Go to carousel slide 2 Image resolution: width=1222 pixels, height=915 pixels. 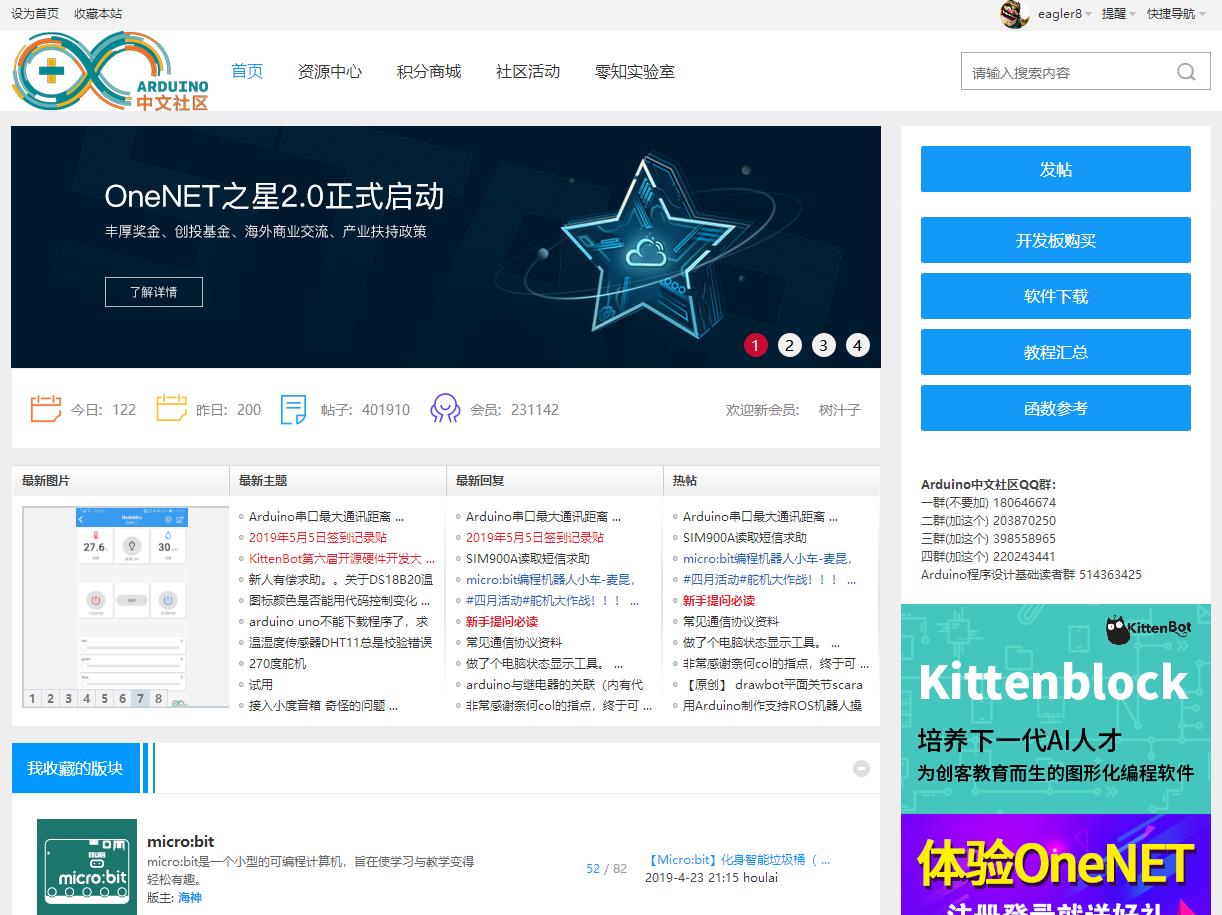coord(790,345)
